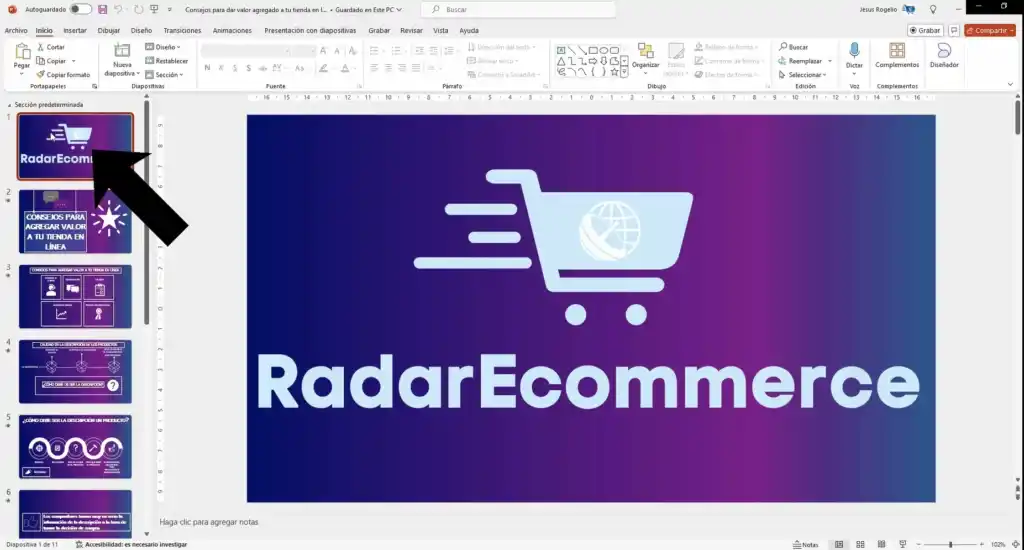Select slide 2 thumbnail Consejos para agregar valor
The width and height of the screenshot is (1024, 550).
point(75,221)
